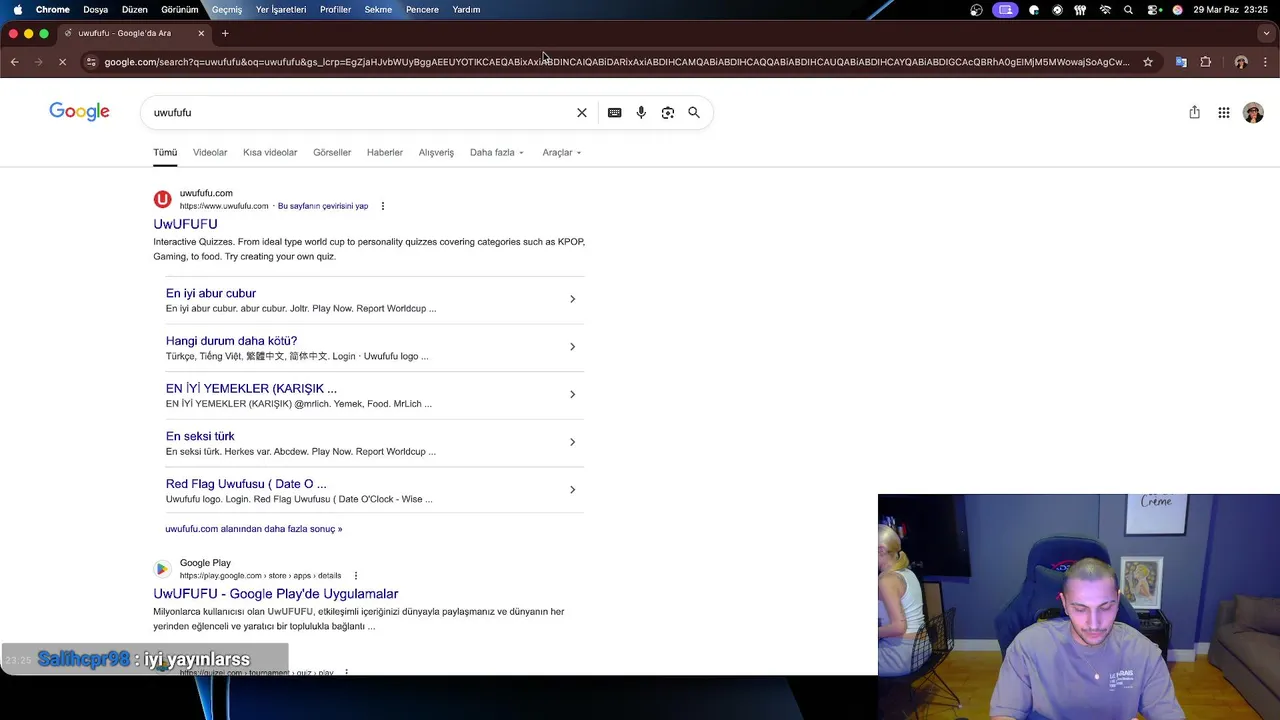This screenshot has width=1280, height=720.
Task: Open the 'Hangi durum daha kötü?' sitelink
Action: tap(231, 341)
